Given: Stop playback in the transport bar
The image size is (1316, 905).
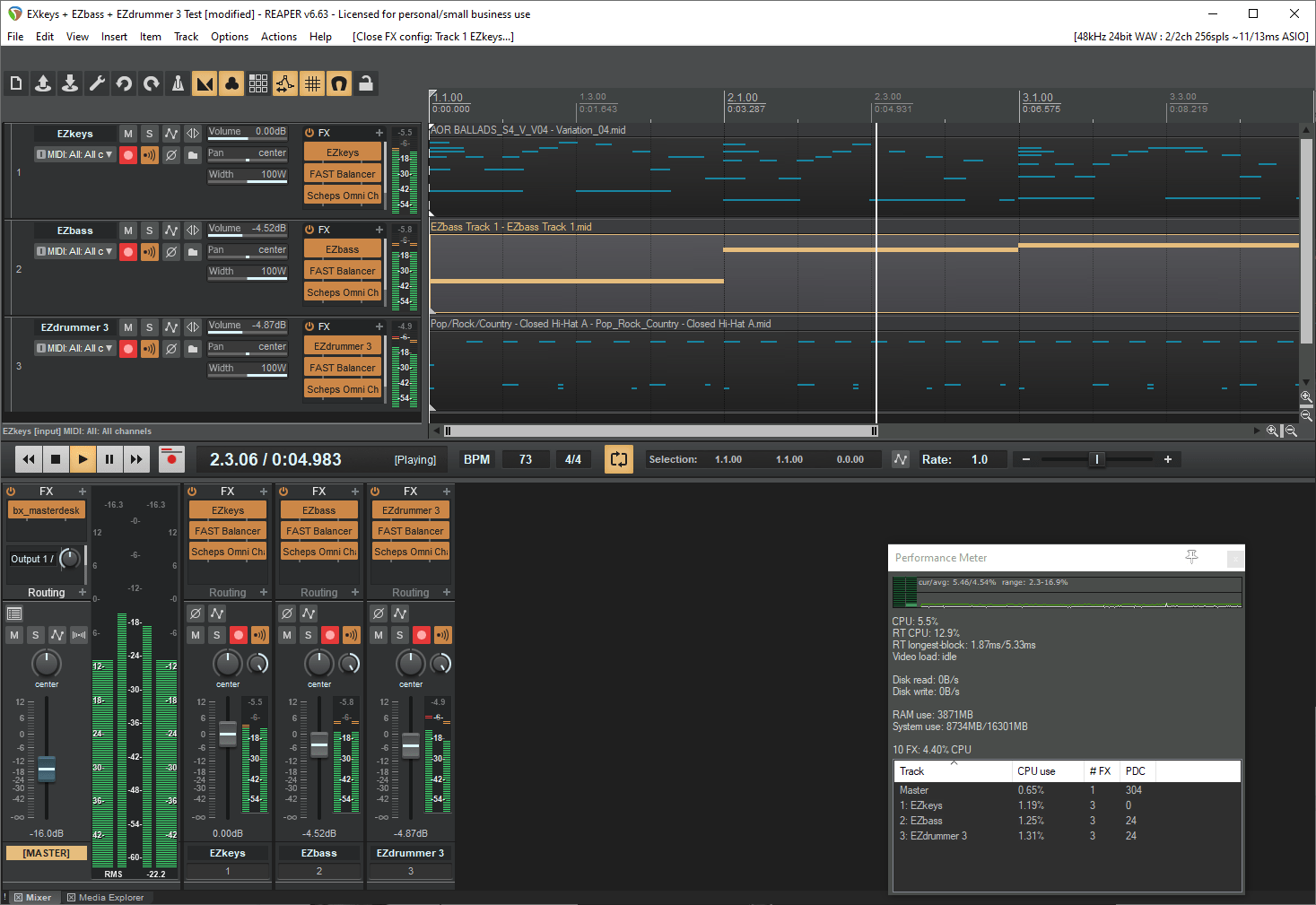Looking at the screenshot, I should [56, 459].
